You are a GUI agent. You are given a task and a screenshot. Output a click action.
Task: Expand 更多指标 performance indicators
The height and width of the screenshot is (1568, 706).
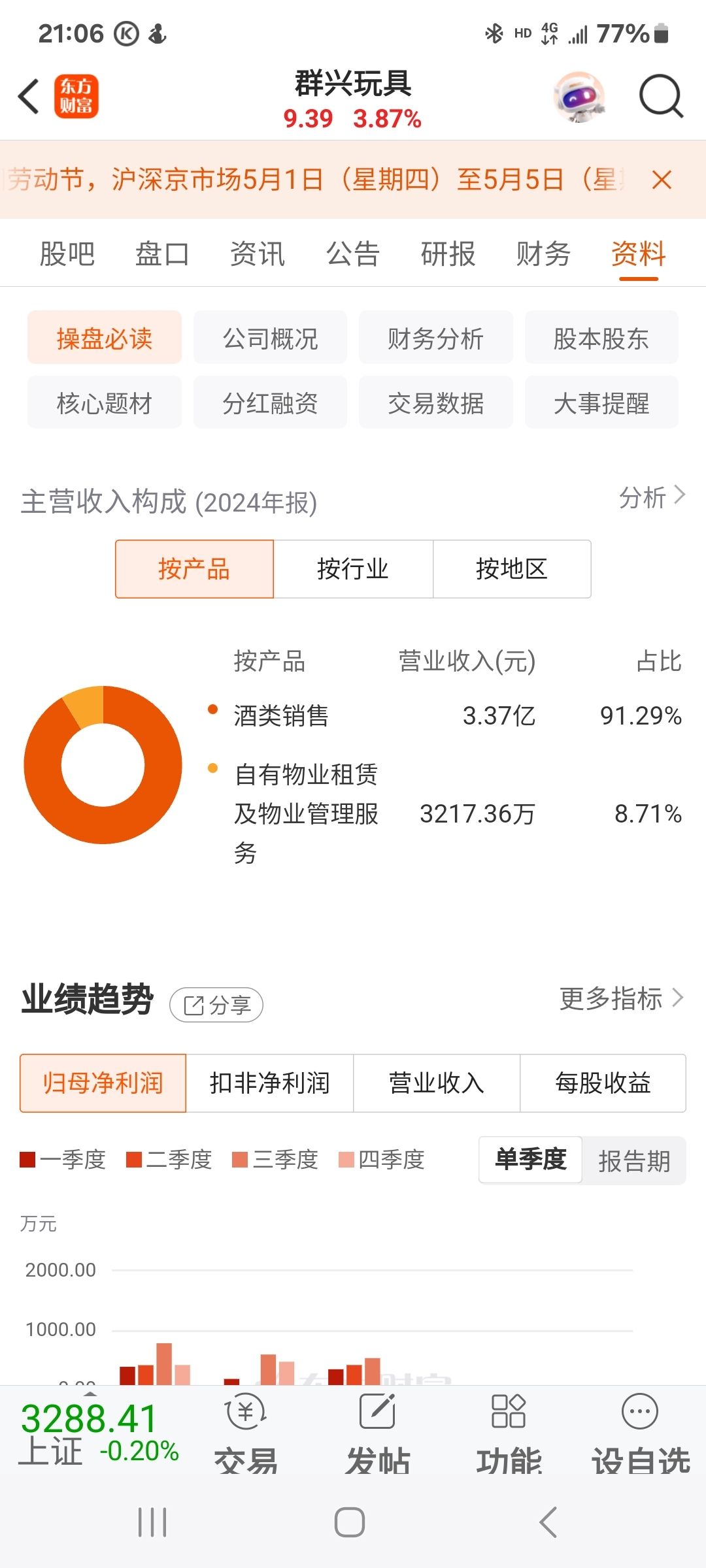pos(621,999)
